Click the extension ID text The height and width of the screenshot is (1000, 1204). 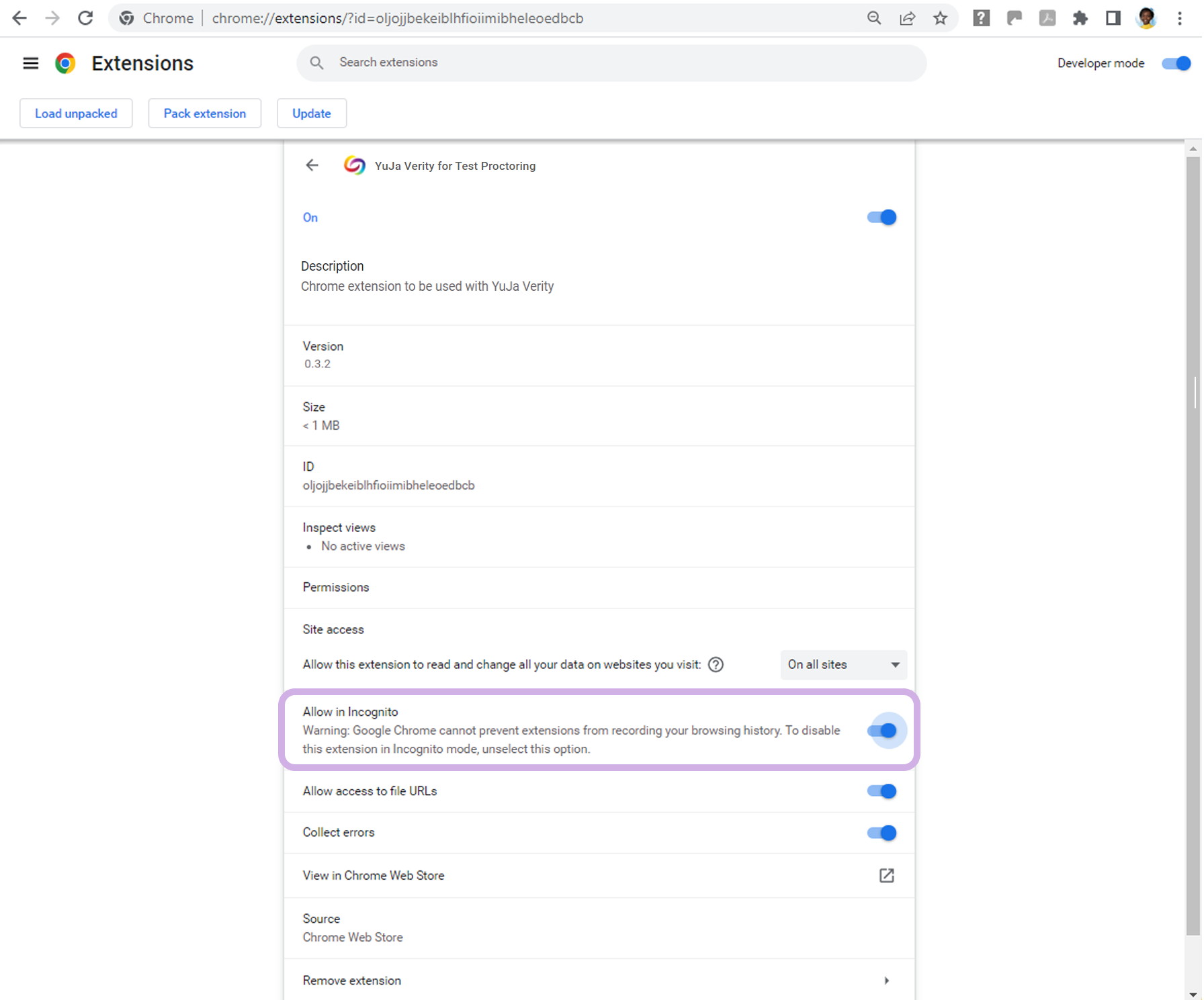coord(388,485)
